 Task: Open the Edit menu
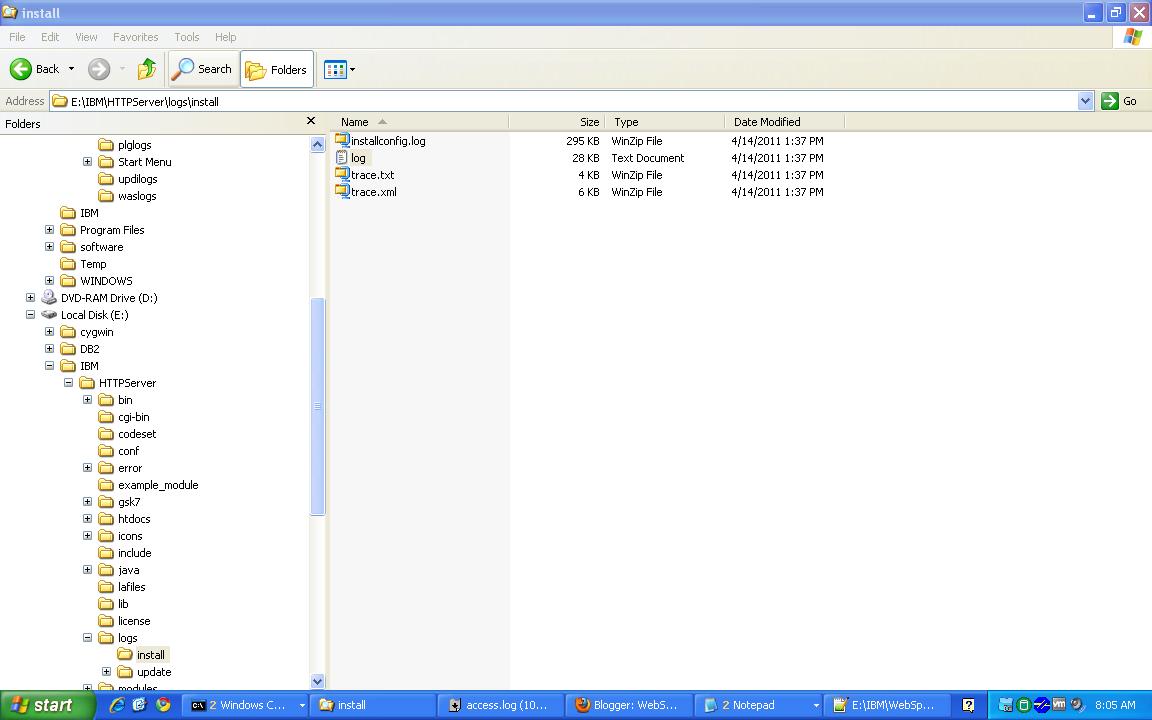click(50, 37)
